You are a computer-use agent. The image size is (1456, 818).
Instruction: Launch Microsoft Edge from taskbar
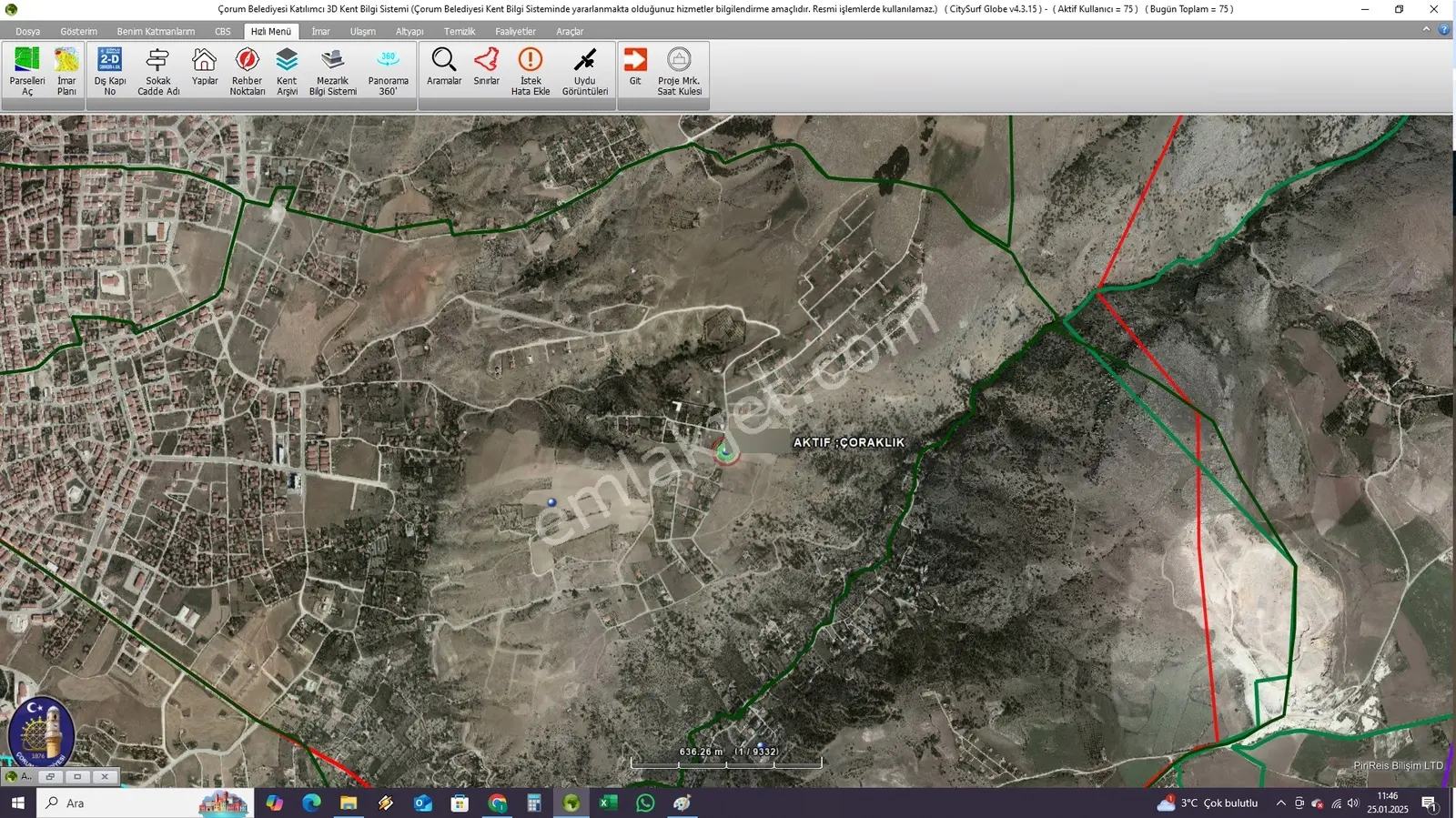311,803
